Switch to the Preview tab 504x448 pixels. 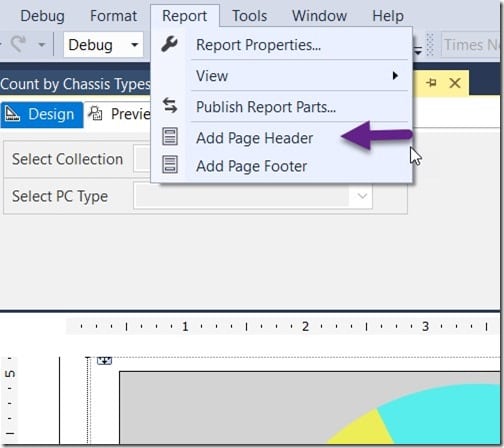119,114
